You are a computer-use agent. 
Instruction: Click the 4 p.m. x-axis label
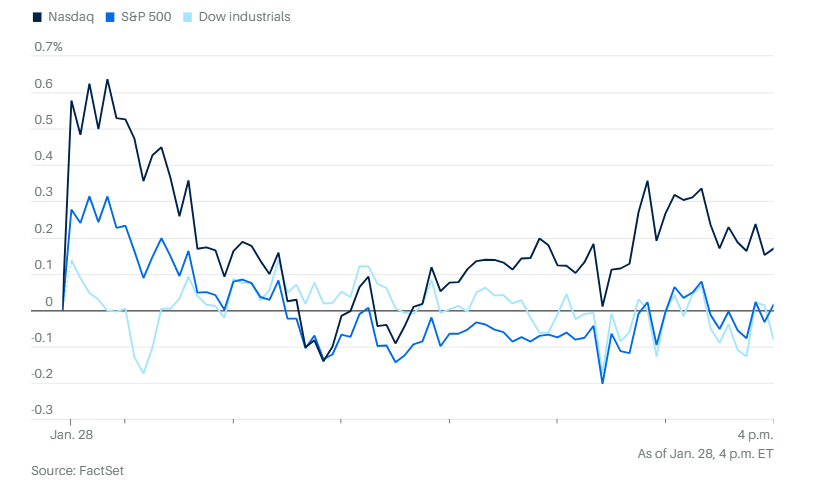[755, 436]
